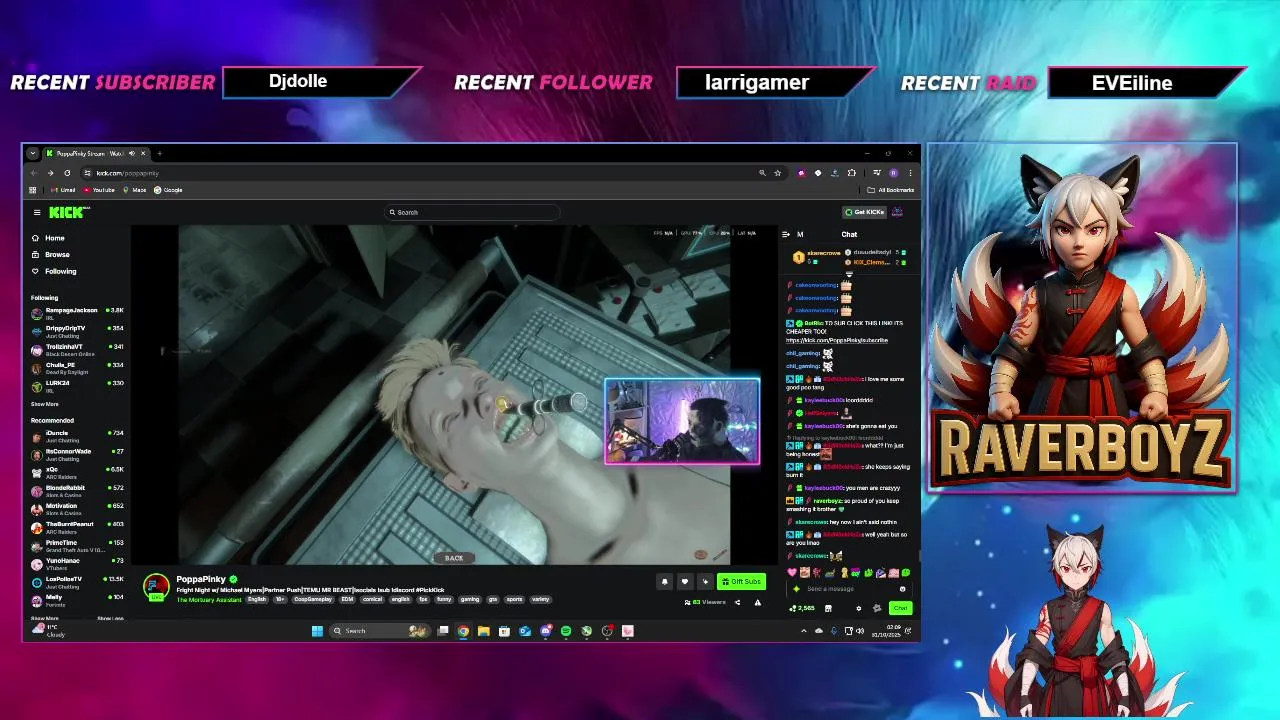
Task: Open the emote picker in chat input
Action: (x=902, y=589)
